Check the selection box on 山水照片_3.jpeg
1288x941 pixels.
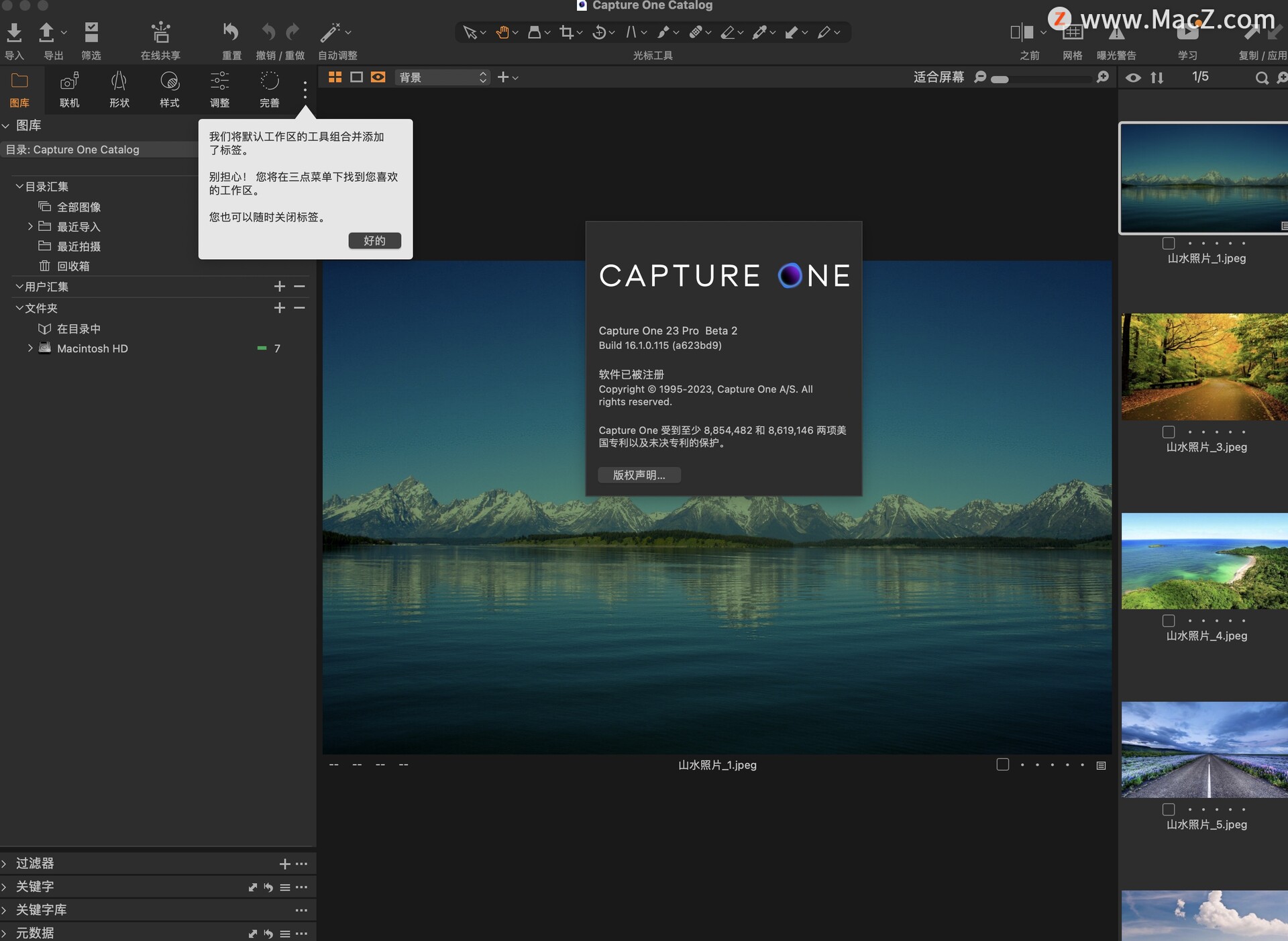(1170, 432)
